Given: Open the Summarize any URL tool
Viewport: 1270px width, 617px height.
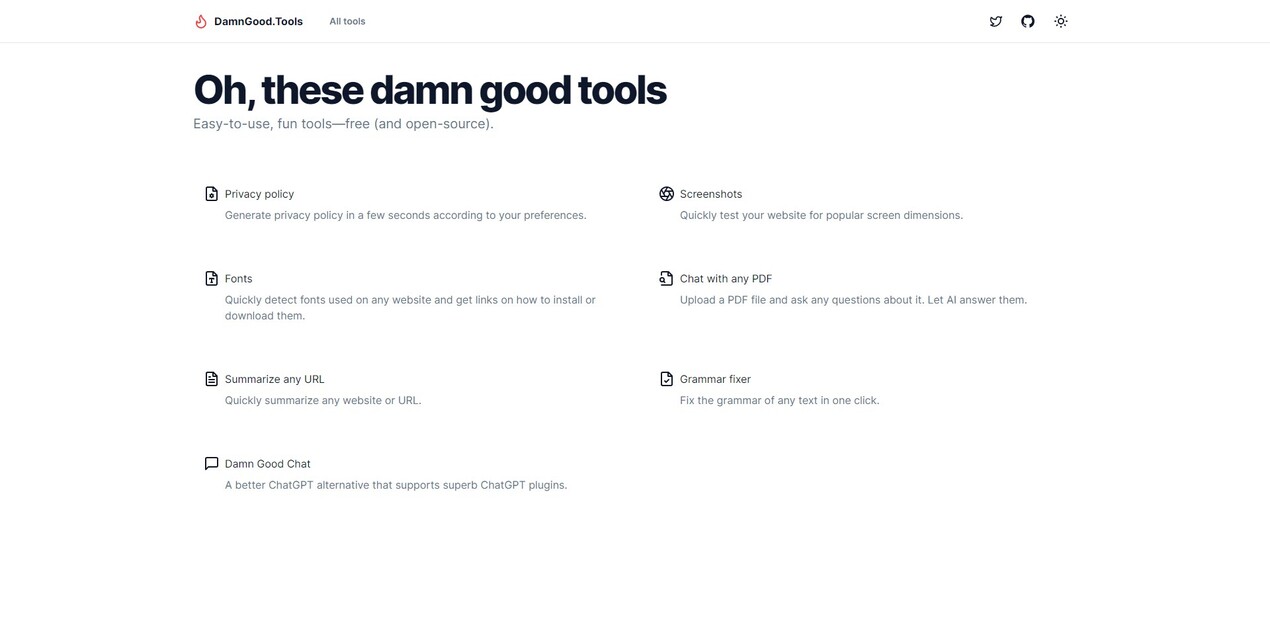Looking at the screenshot, I should coord(274,379).
